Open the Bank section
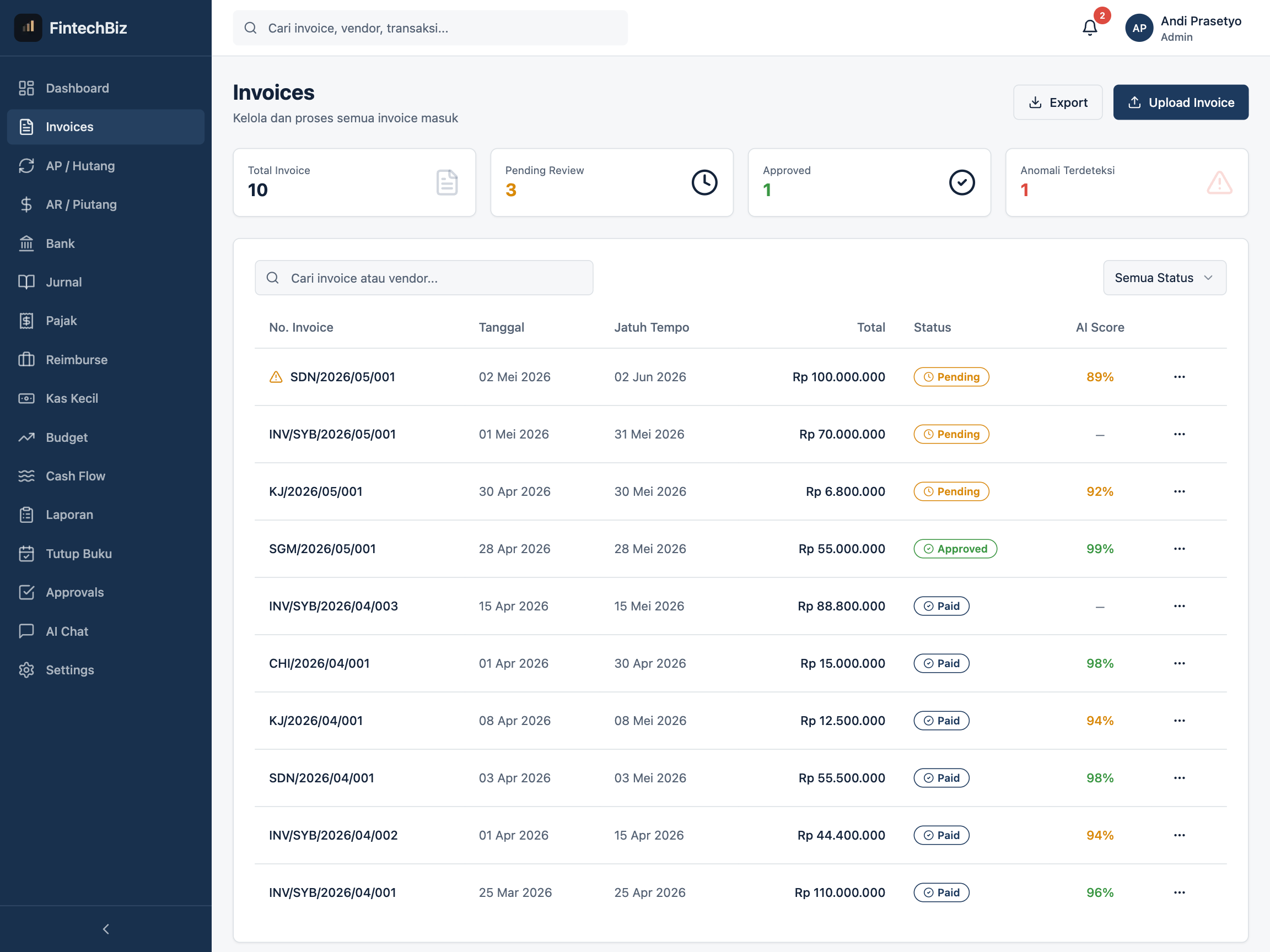Viewport: 1270px width, 952px height. pos(106,244)
